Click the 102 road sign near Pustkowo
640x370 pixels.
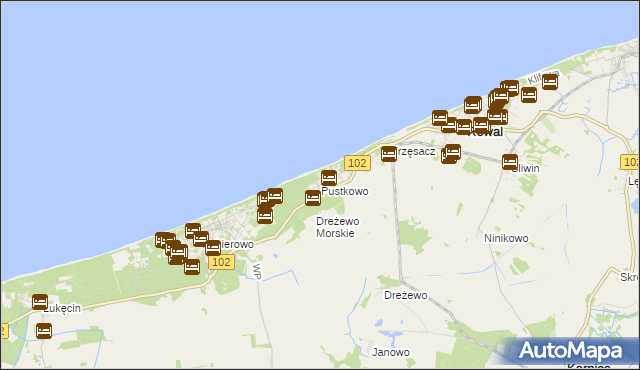(357, 163)
